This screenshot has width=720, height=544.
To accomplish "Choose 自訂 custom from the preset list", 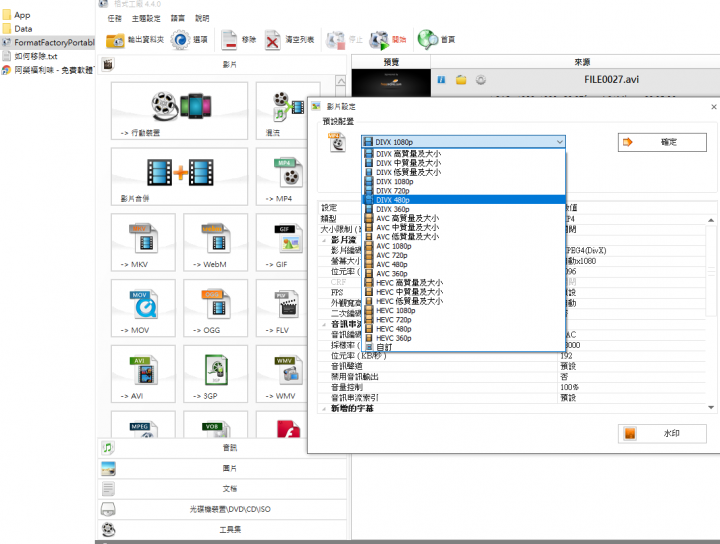I will pyautogui.click(x=463, y=347).
